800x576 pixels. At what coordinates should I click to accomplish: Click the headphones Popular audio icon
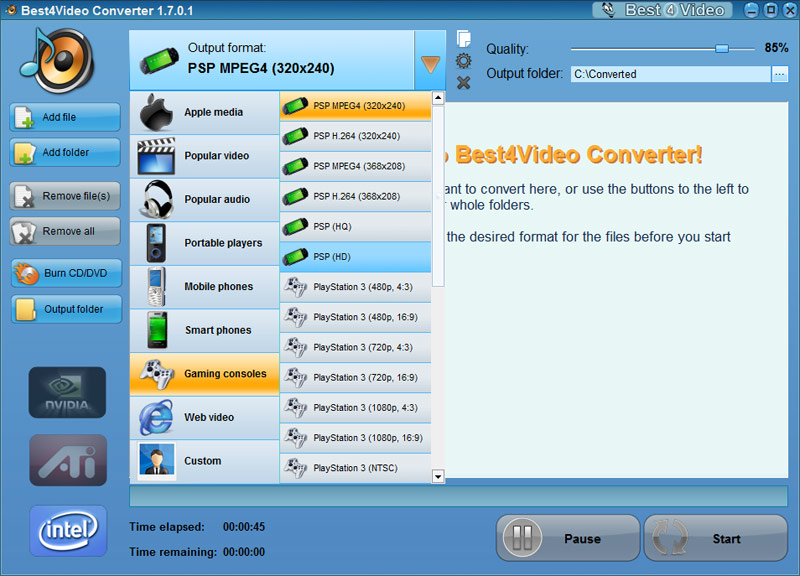pos(157,199)
